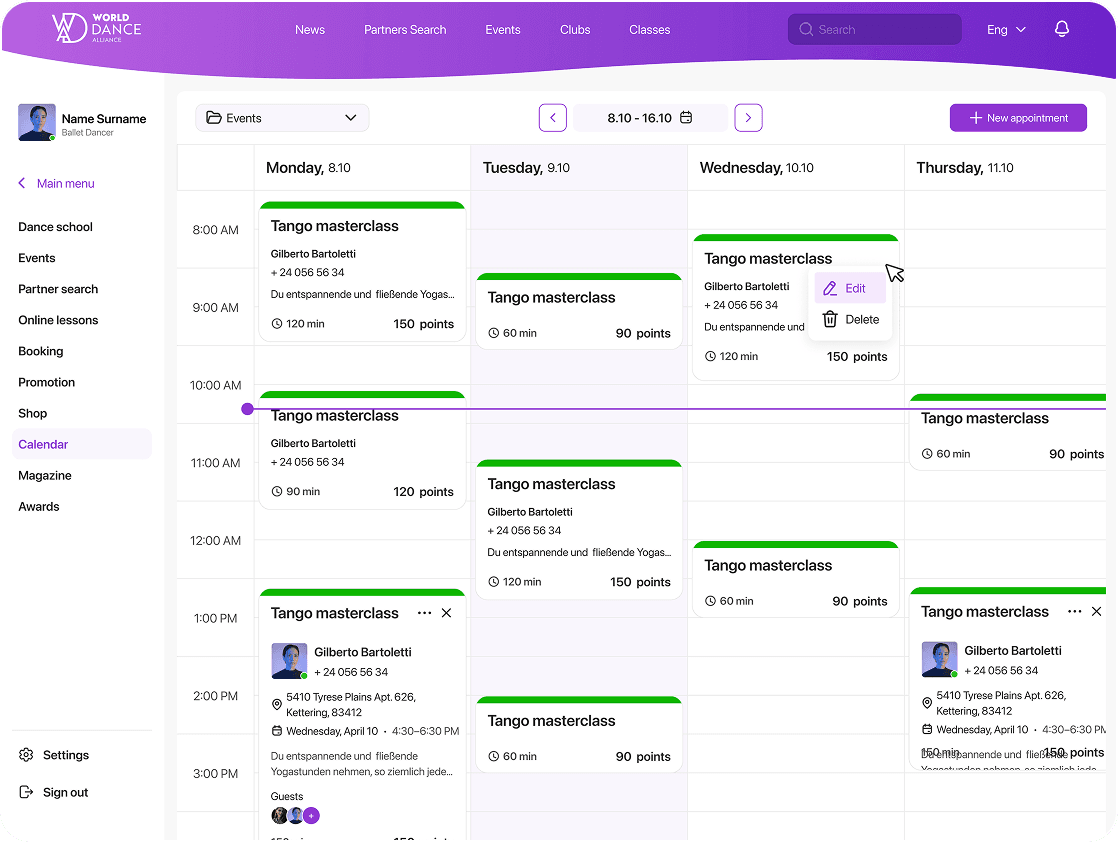Open three-dots menu on Monday 1 PM card
The image size is (1118, 842).
(424, 613)
